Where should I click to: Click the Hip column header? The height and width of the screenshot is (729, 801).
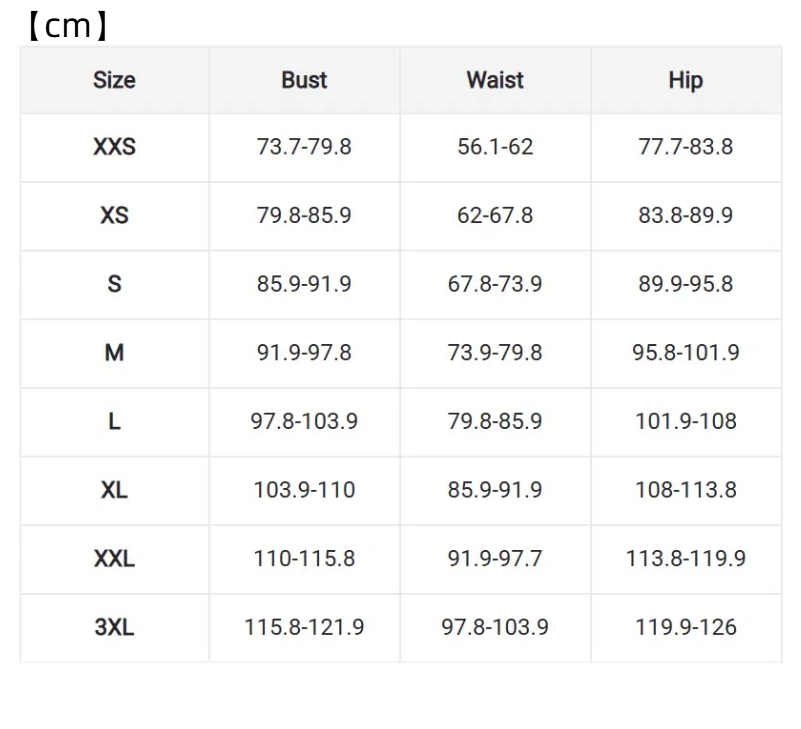click(686, 81)
